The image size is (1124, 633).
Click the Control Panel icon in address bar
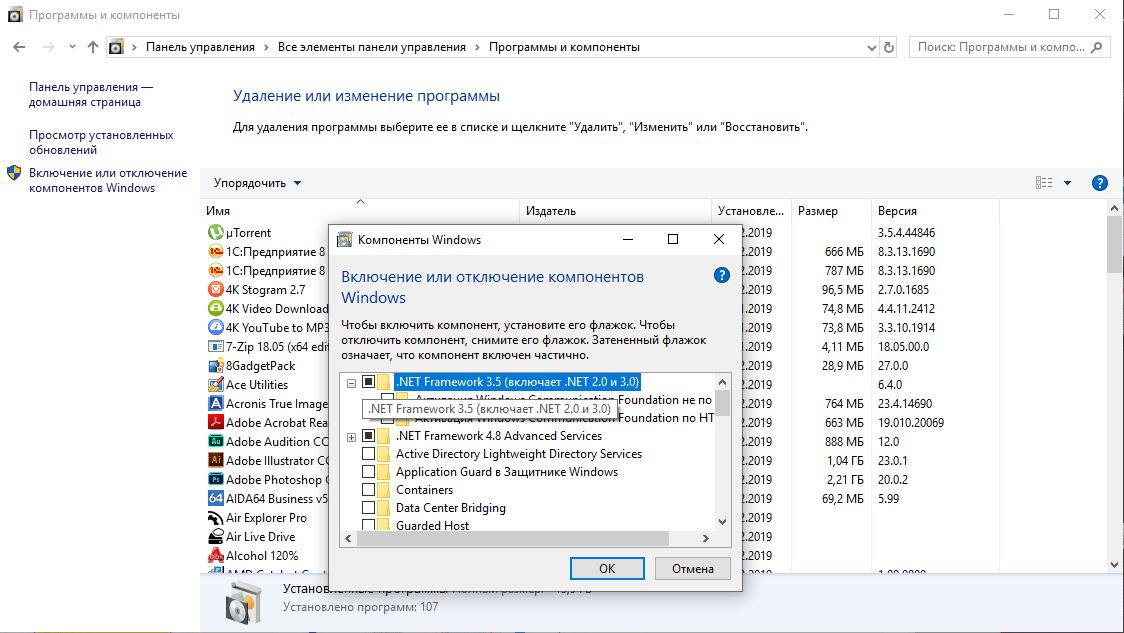[x=115, y=47]
